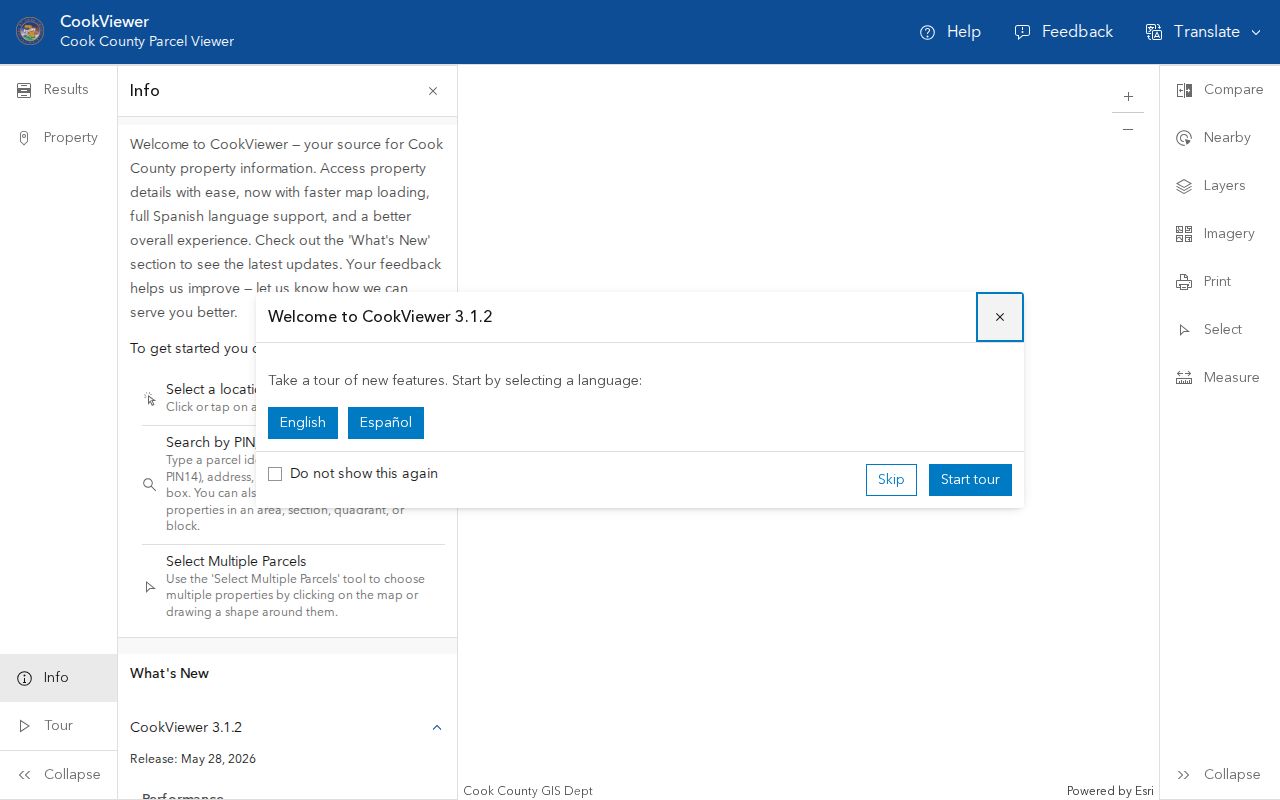Collapse the left sidebar
The width and height of the screenshot is (1280, 800).
[59, 775]
